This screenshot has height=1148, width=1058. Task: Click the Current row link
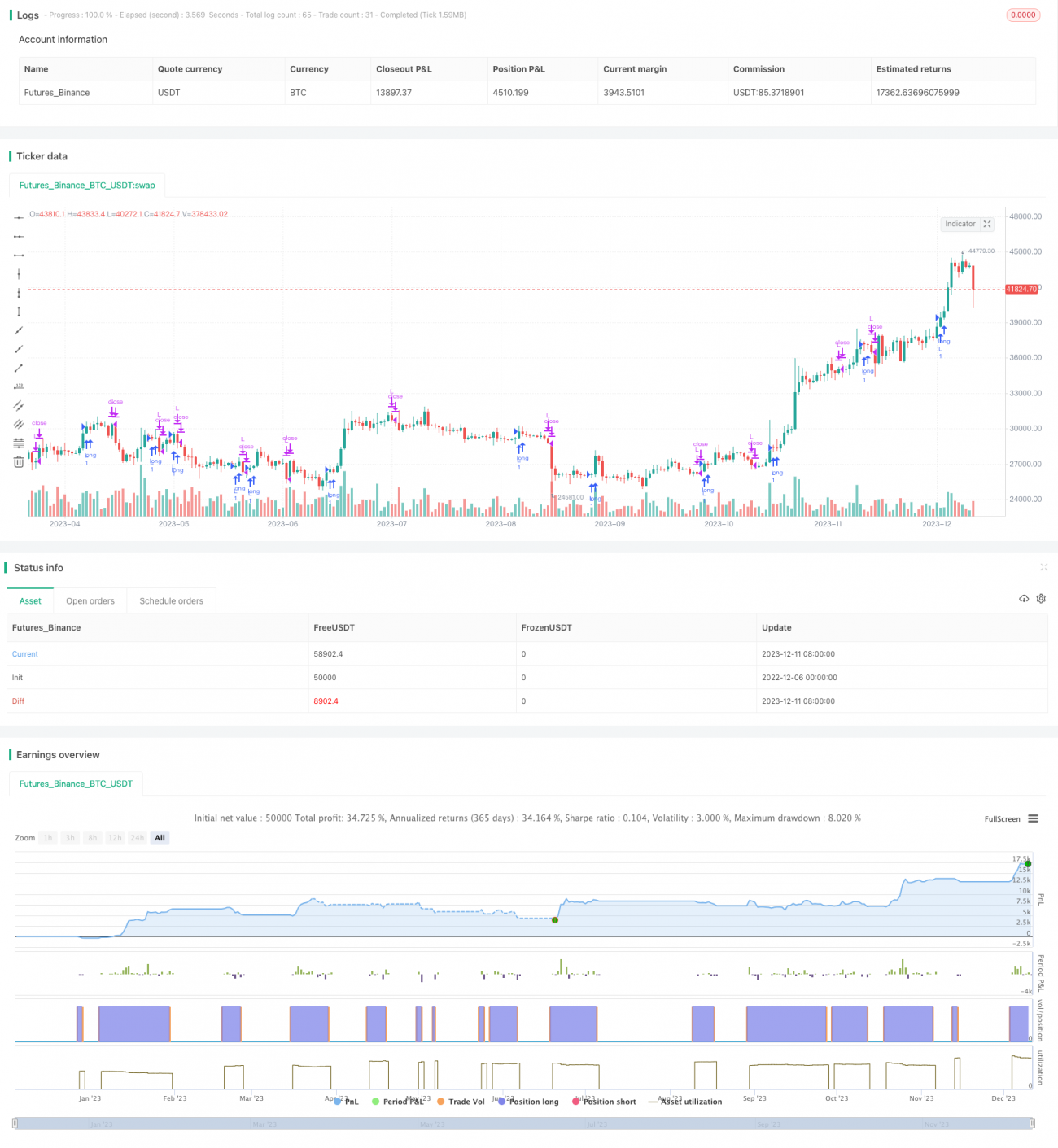pyautogui.click(x=25, y=654)
